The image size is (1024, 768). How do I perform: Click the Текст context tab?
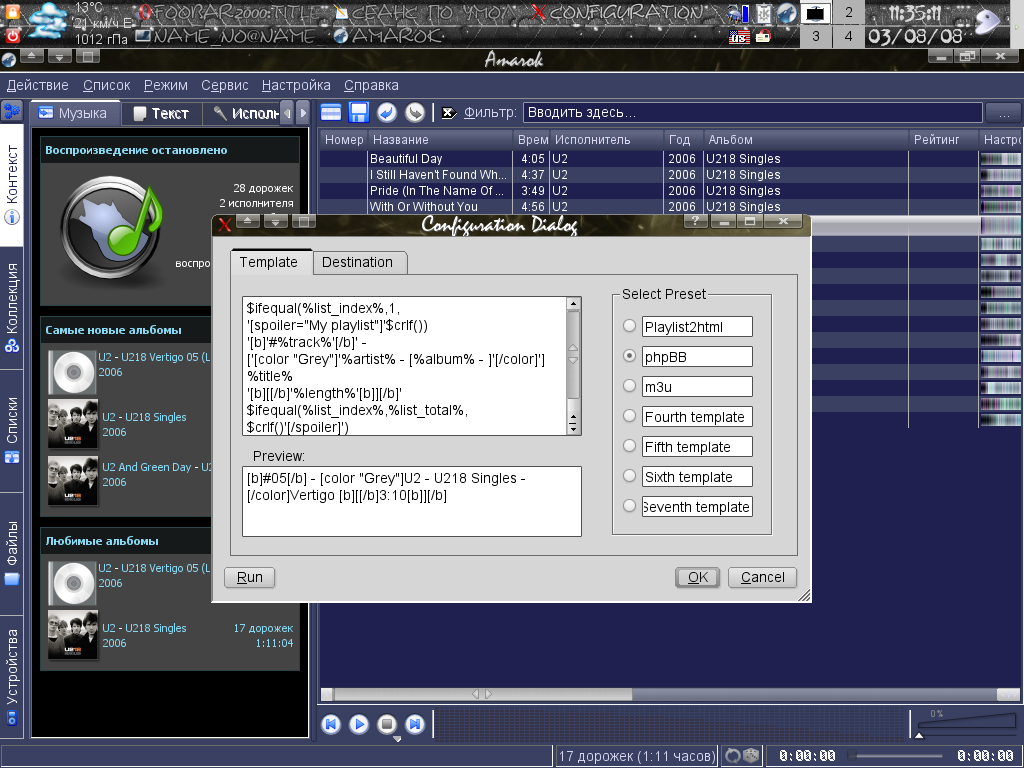click(162, 114)
